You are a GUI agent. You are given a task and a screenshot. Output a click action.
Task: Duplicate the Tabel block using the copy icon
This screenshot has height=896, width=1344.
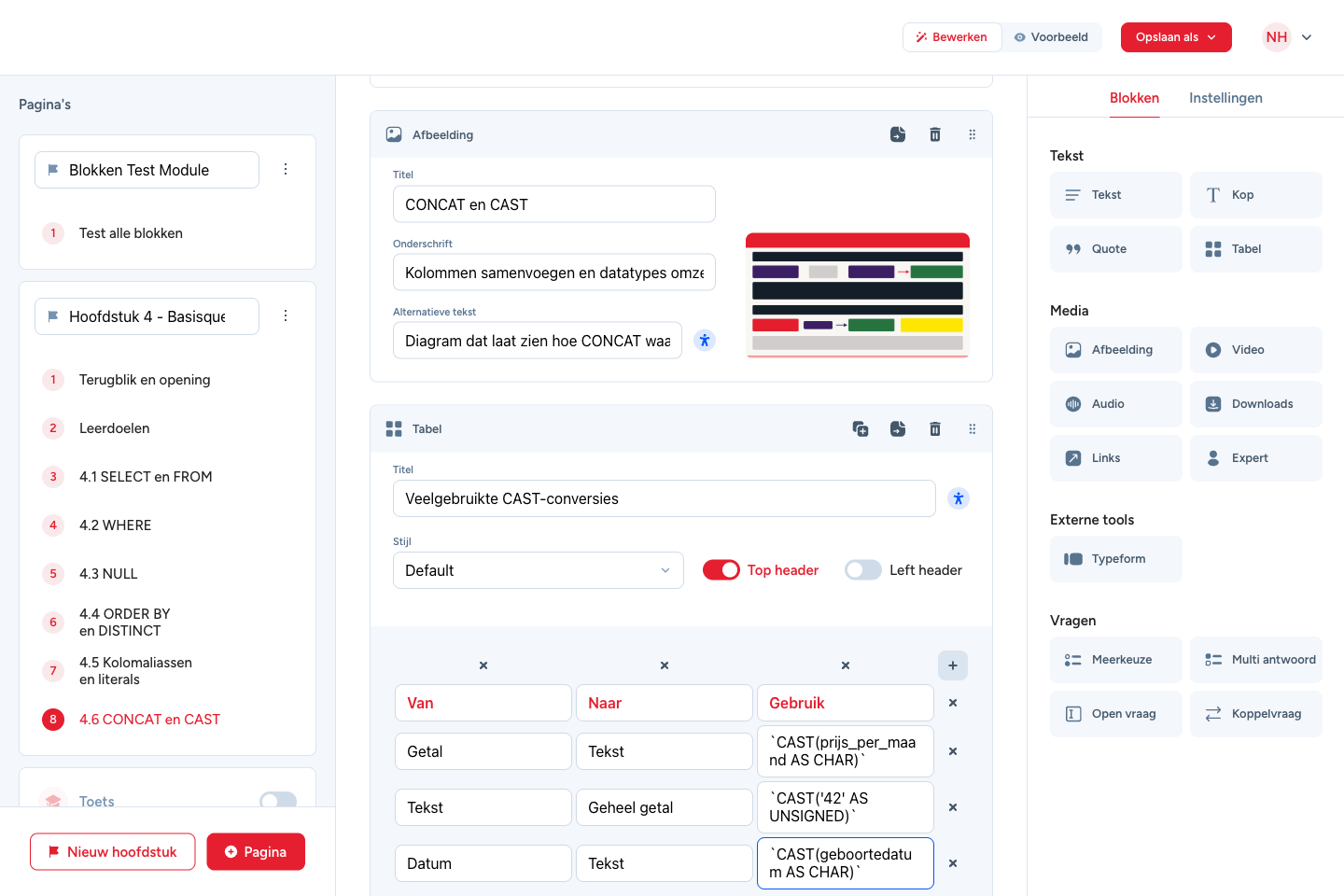[x=861, y=428]
